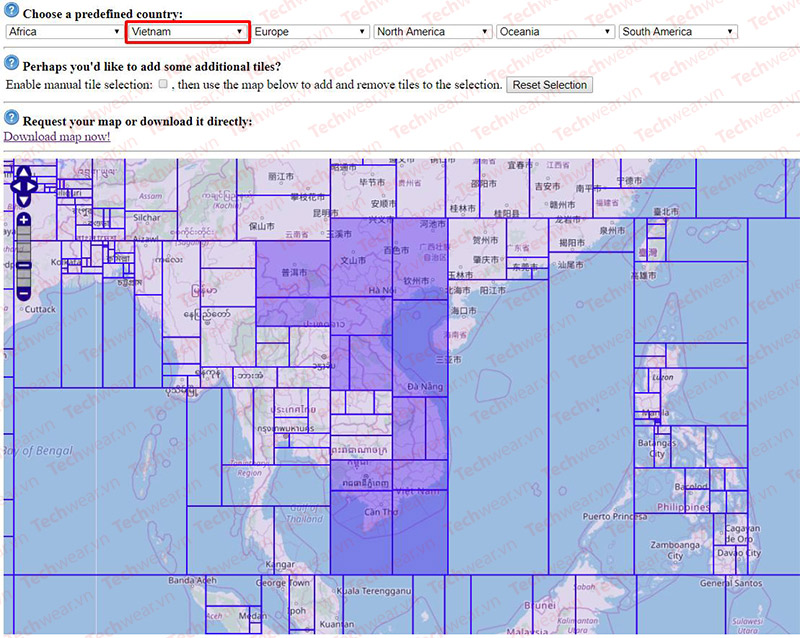Screen dimensions: 800x638
Task: Pan the map up with the arrow control
Action: 24,173
